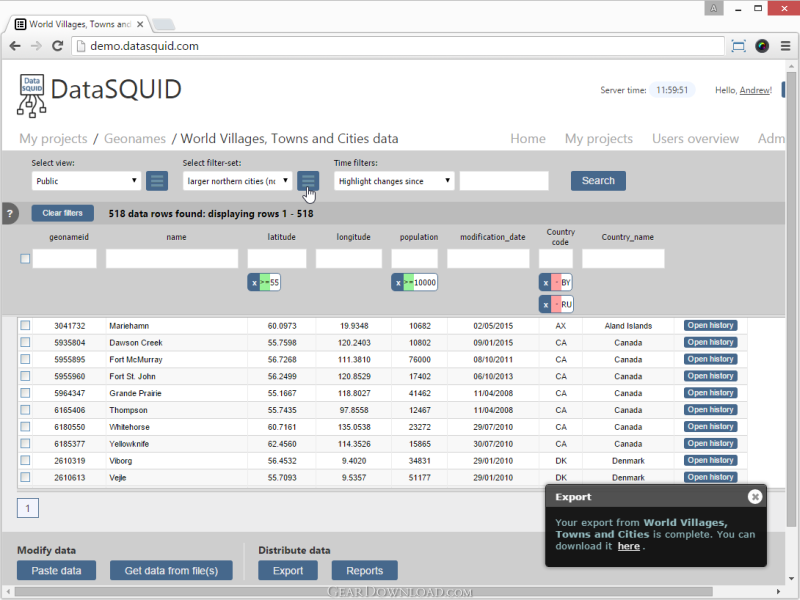Check the Fort McMurray row checkbox
800x600 pixels.
point(25,359)
